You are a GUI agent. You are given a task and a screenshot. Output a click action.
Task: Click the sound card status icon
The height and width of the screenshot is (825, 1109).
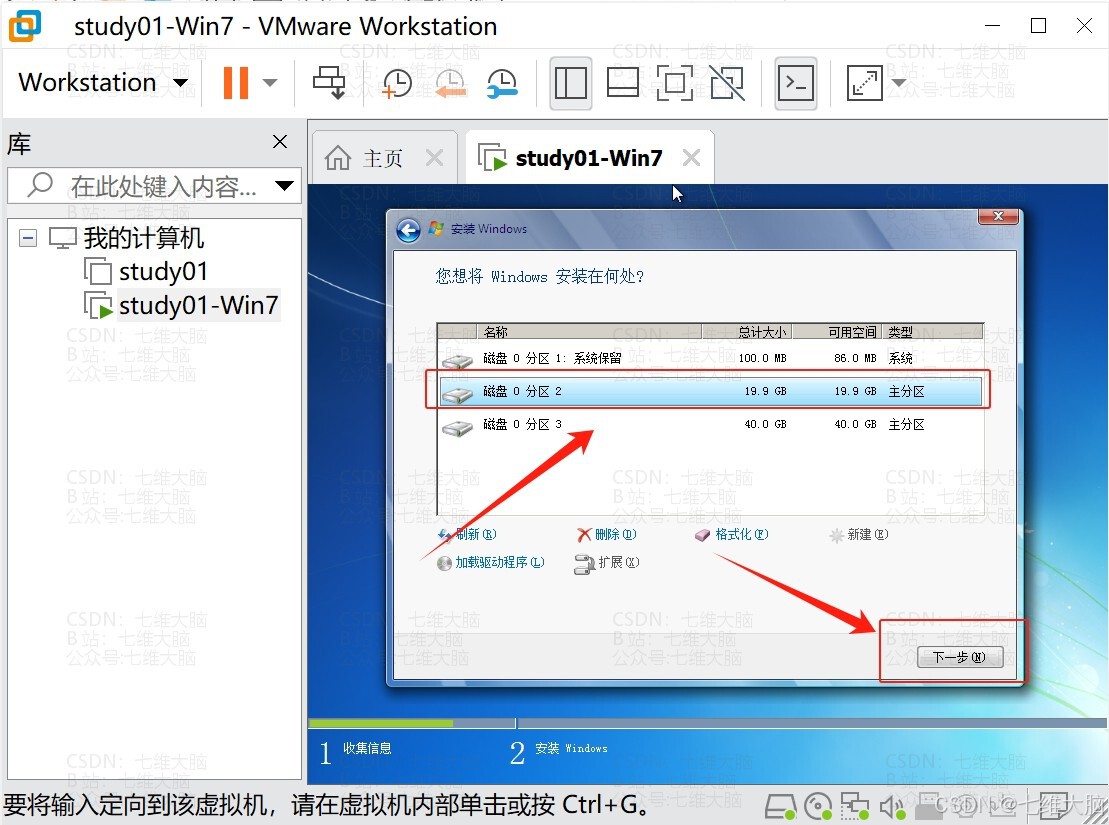893,807
